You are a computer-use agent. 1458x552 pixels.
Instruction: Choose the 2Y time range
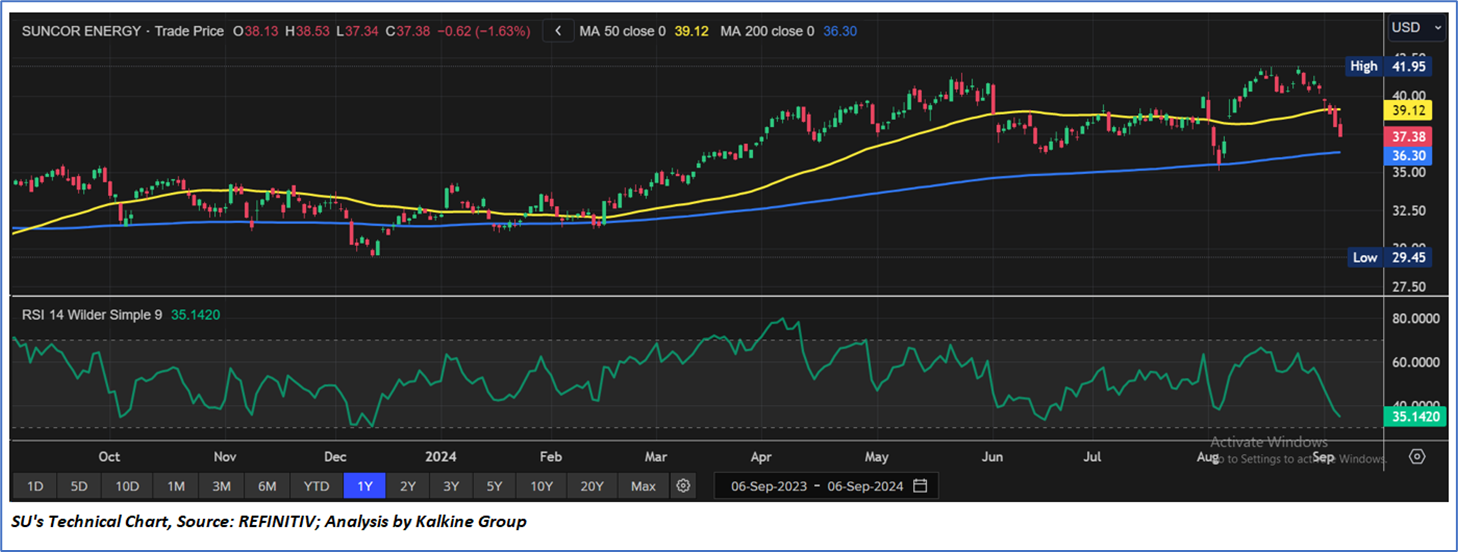(x=407, y=486)
